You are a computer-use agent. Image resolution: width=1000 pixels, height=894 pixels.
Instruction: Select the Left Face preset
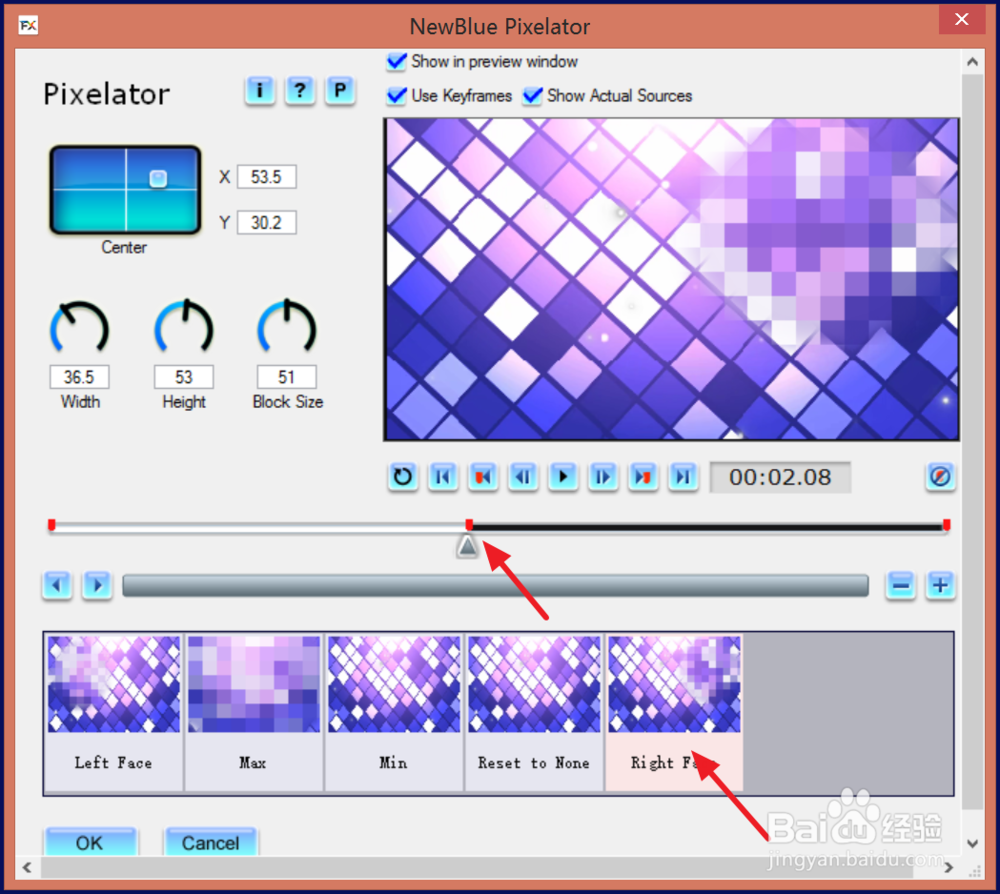tap(114, 712)
